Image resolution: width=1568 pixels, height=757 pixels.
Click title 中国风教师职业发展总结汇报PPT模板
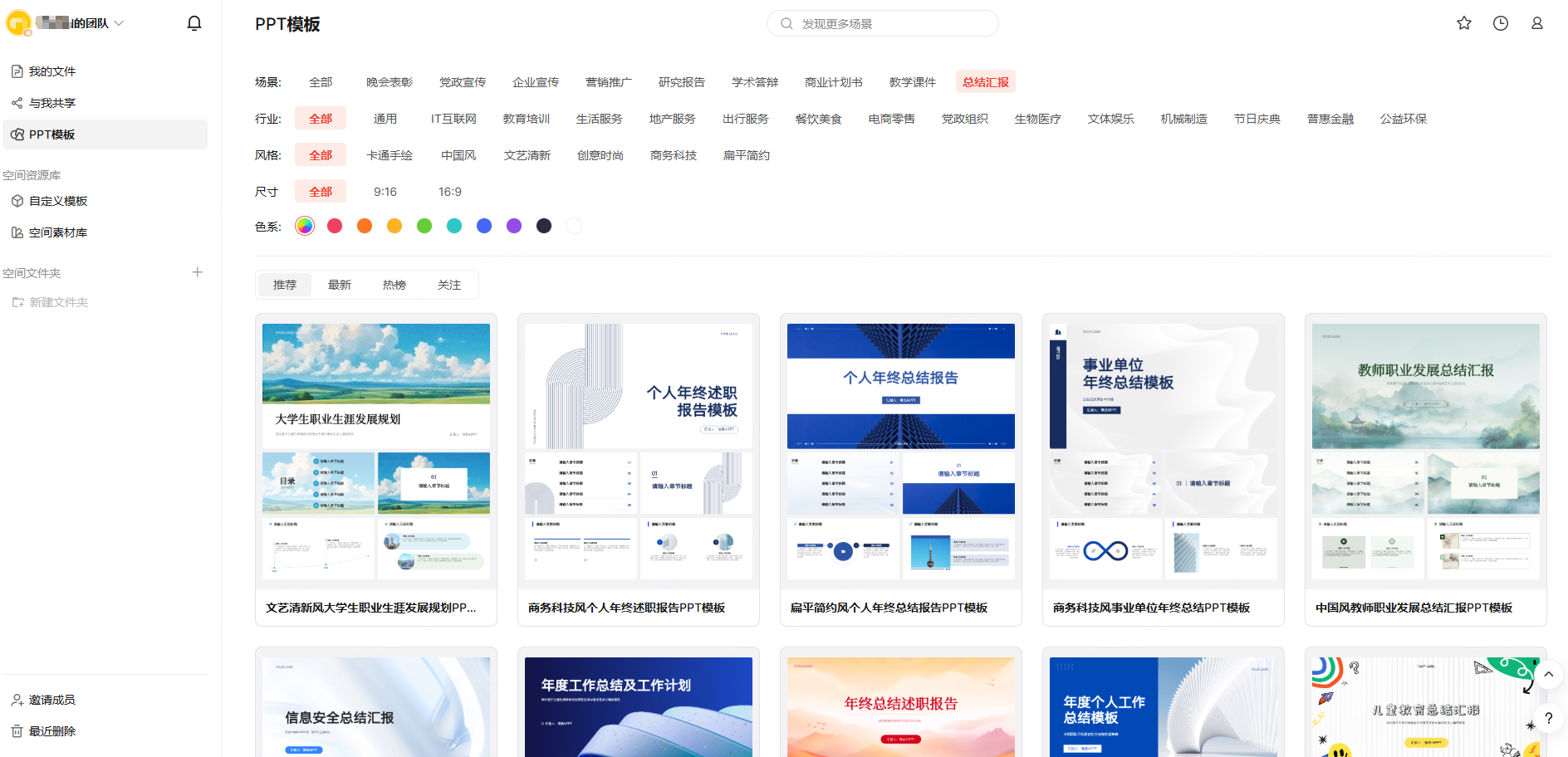[1414, 608]
